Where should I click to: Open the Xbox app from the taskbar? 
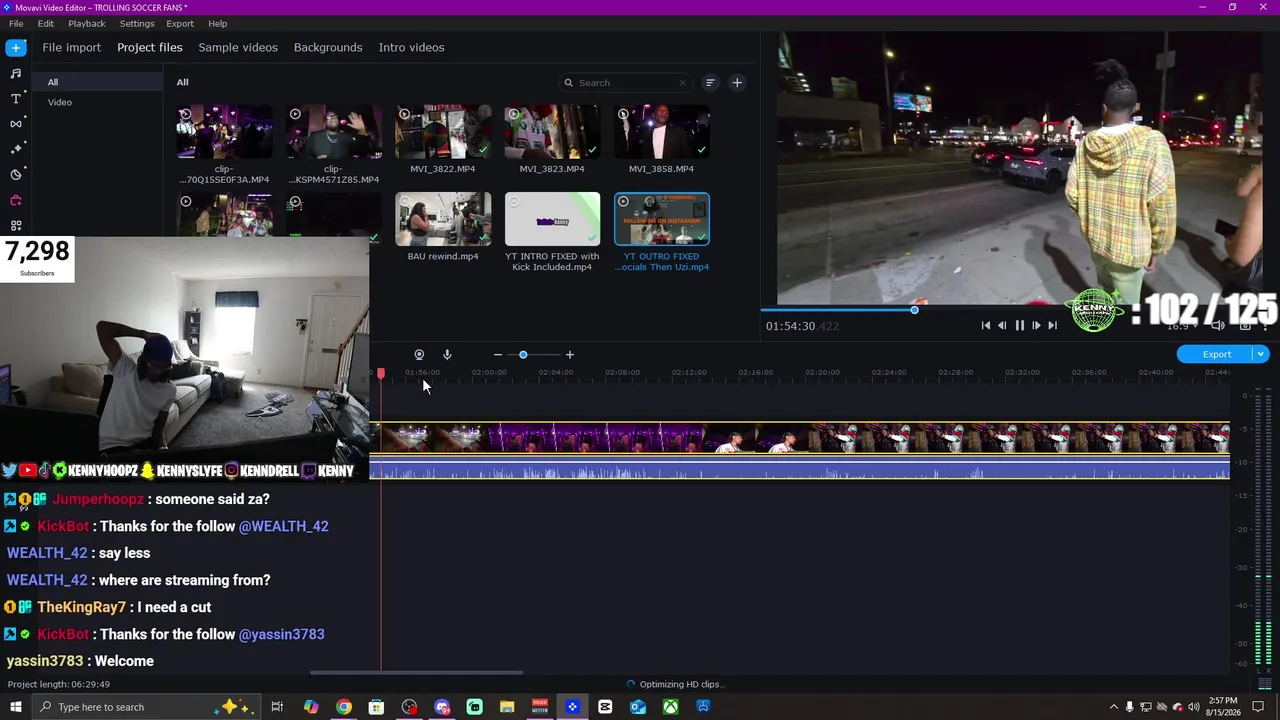pos(670,707)
